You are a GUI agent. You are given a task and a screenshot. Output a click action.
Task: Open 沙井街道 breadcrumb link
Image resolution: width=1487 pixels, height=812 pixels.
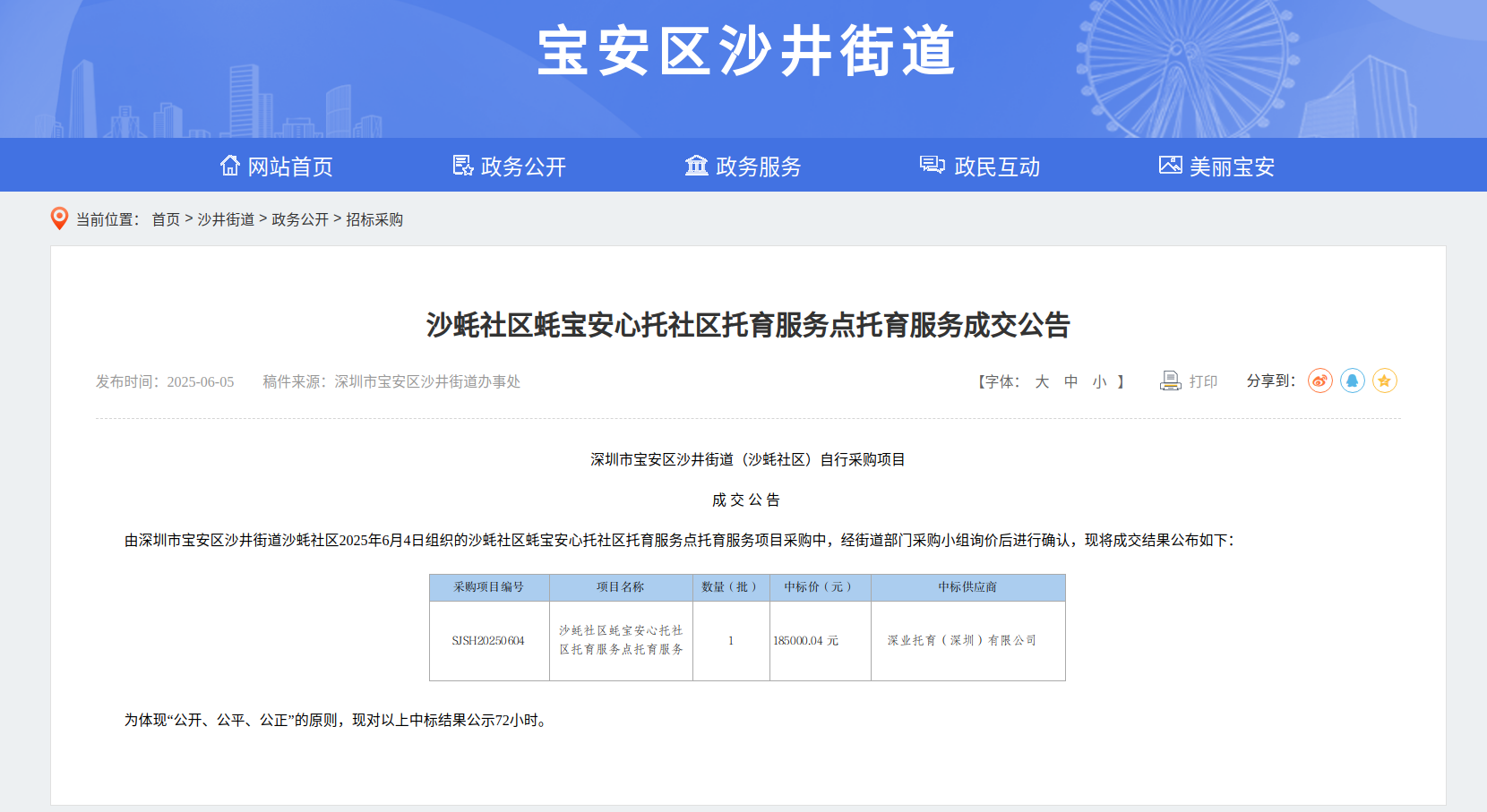coord(226,219)
